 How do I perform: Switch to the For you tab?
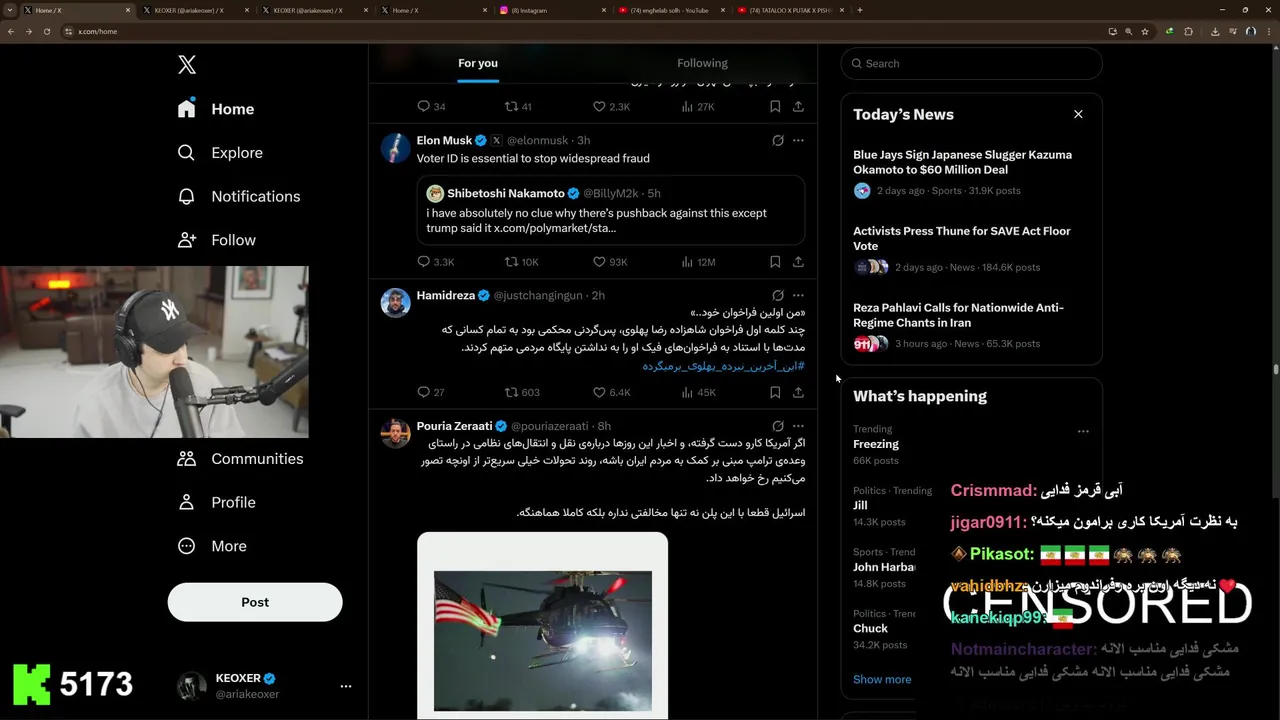point(478,63)
